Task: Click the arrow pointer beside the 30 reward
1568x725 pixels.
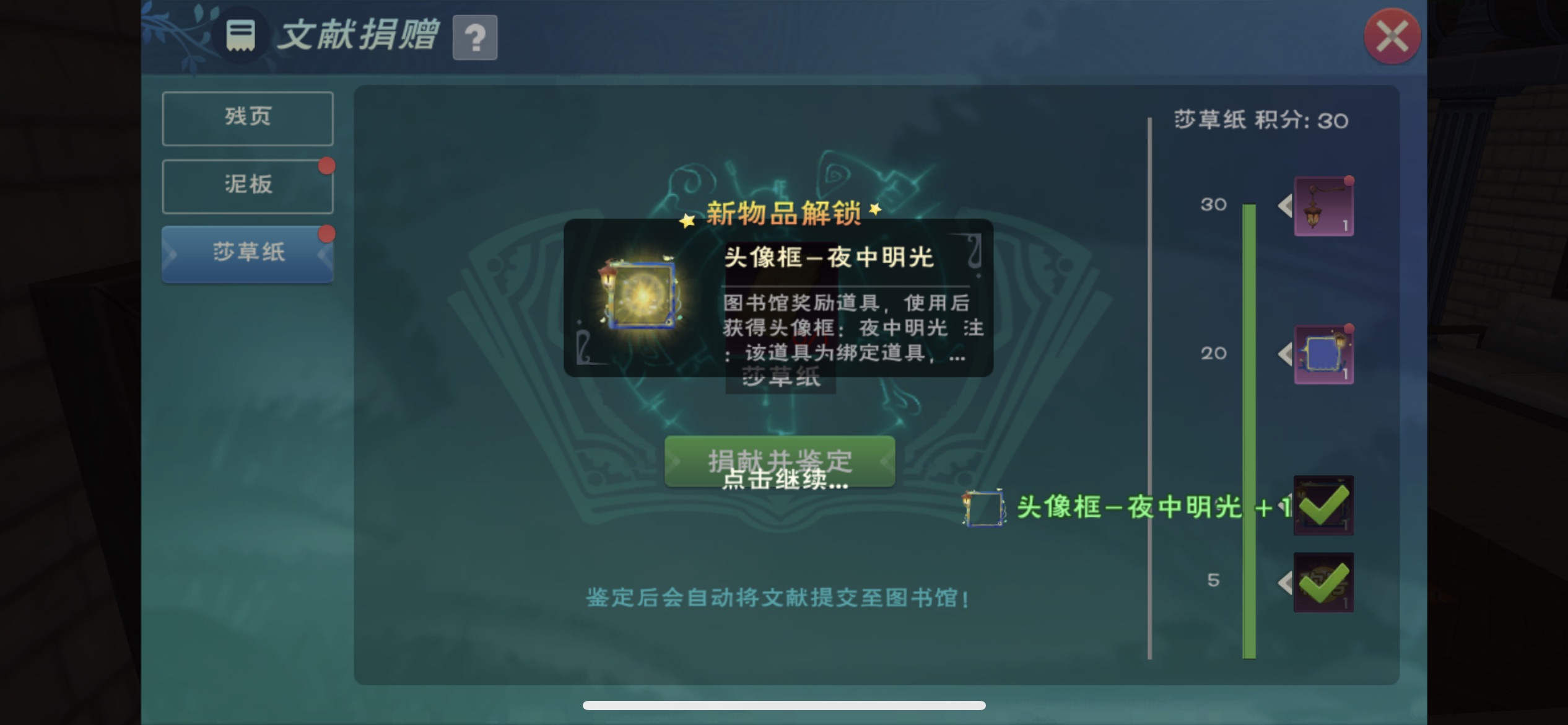Action: pyautogui.click(x=1284, y=205)
